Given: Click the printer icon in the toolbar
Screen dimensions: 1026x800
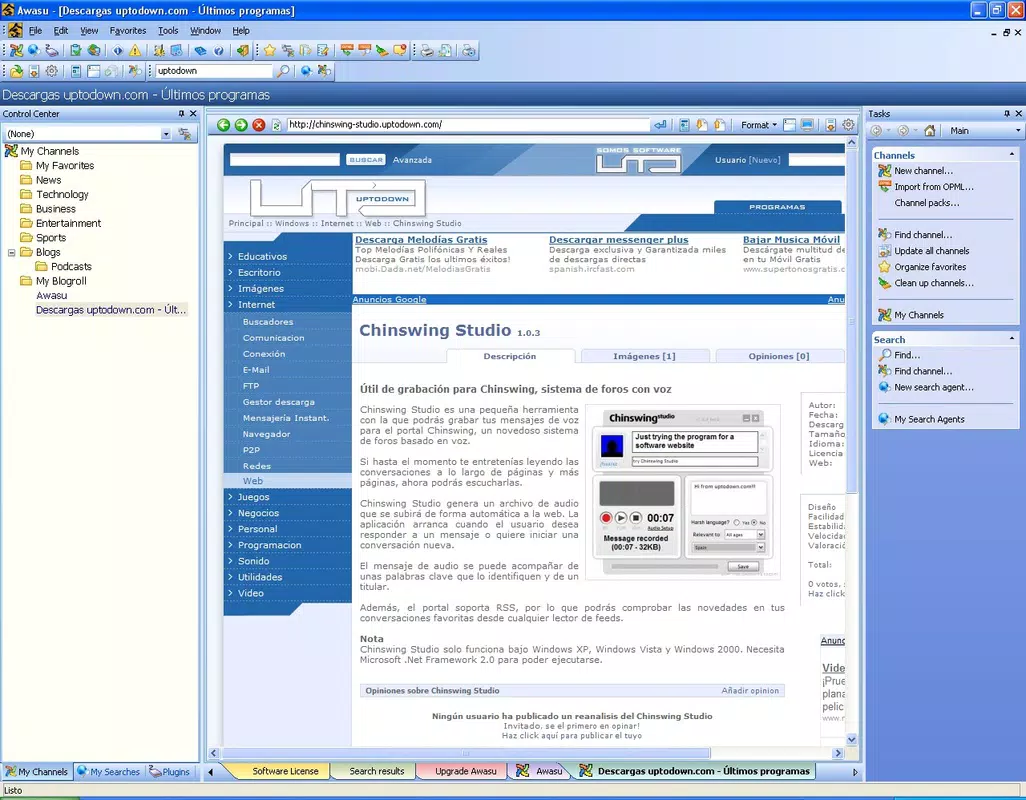Looking at the screenshot, I should 427,50.
